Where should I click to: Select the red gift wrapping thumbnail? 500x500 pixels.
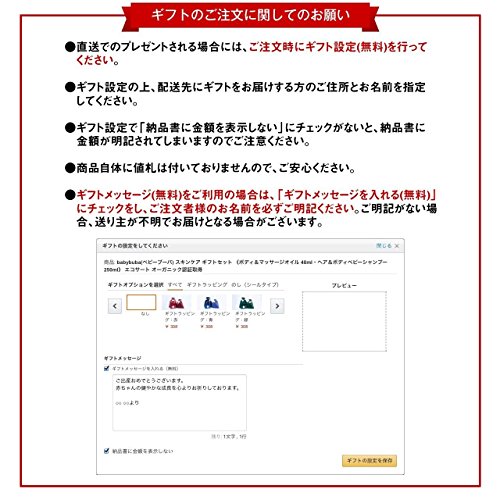click(176, 302)
